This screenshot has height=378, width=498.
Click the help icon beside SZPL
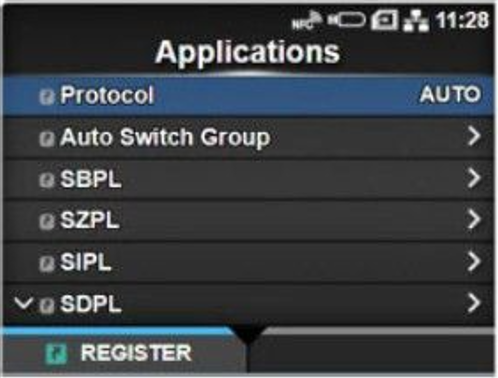click(46, 222)
